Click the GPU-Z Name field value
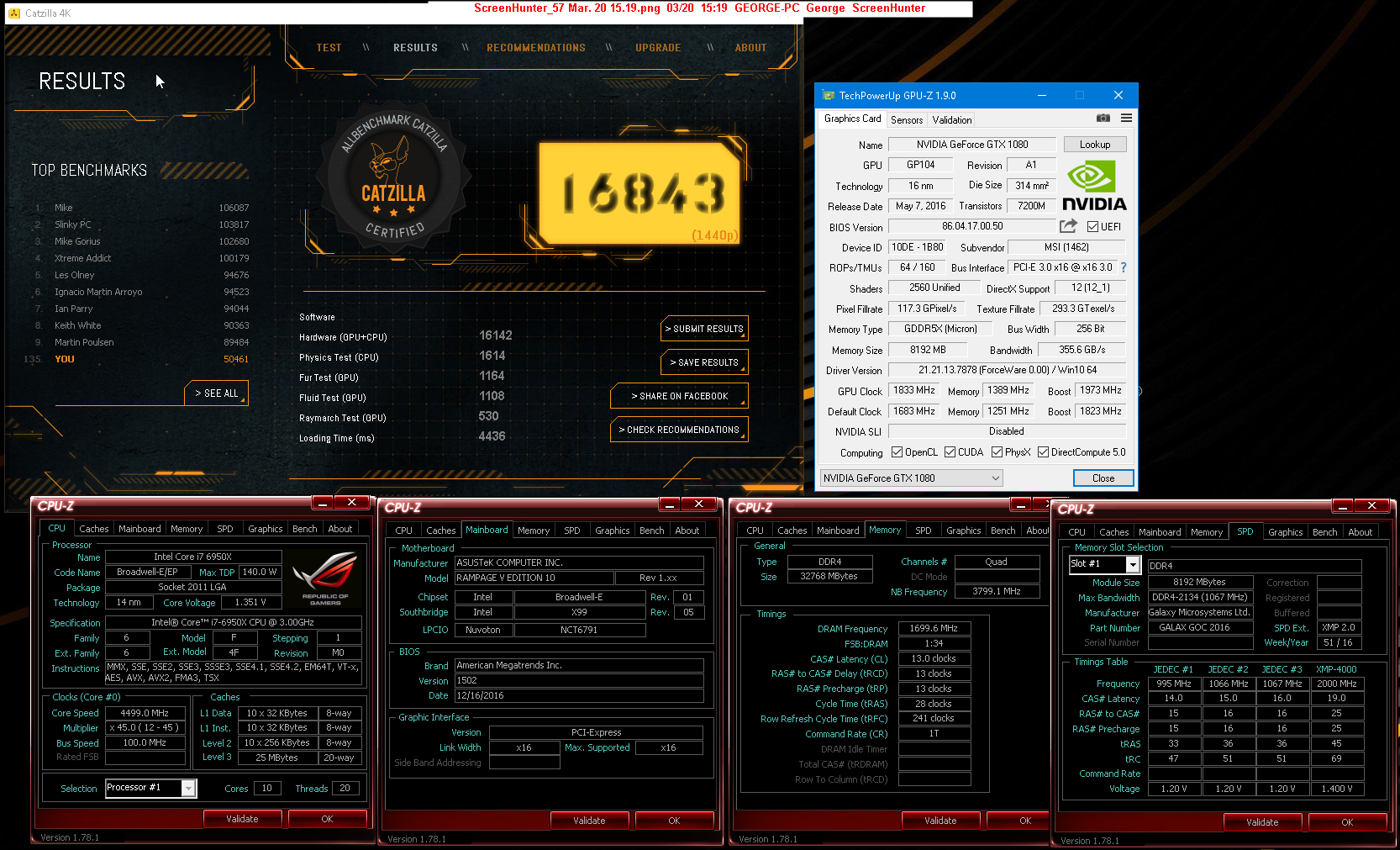The width and height of the screenshot is (1400, 850). [x=972, y=145]
